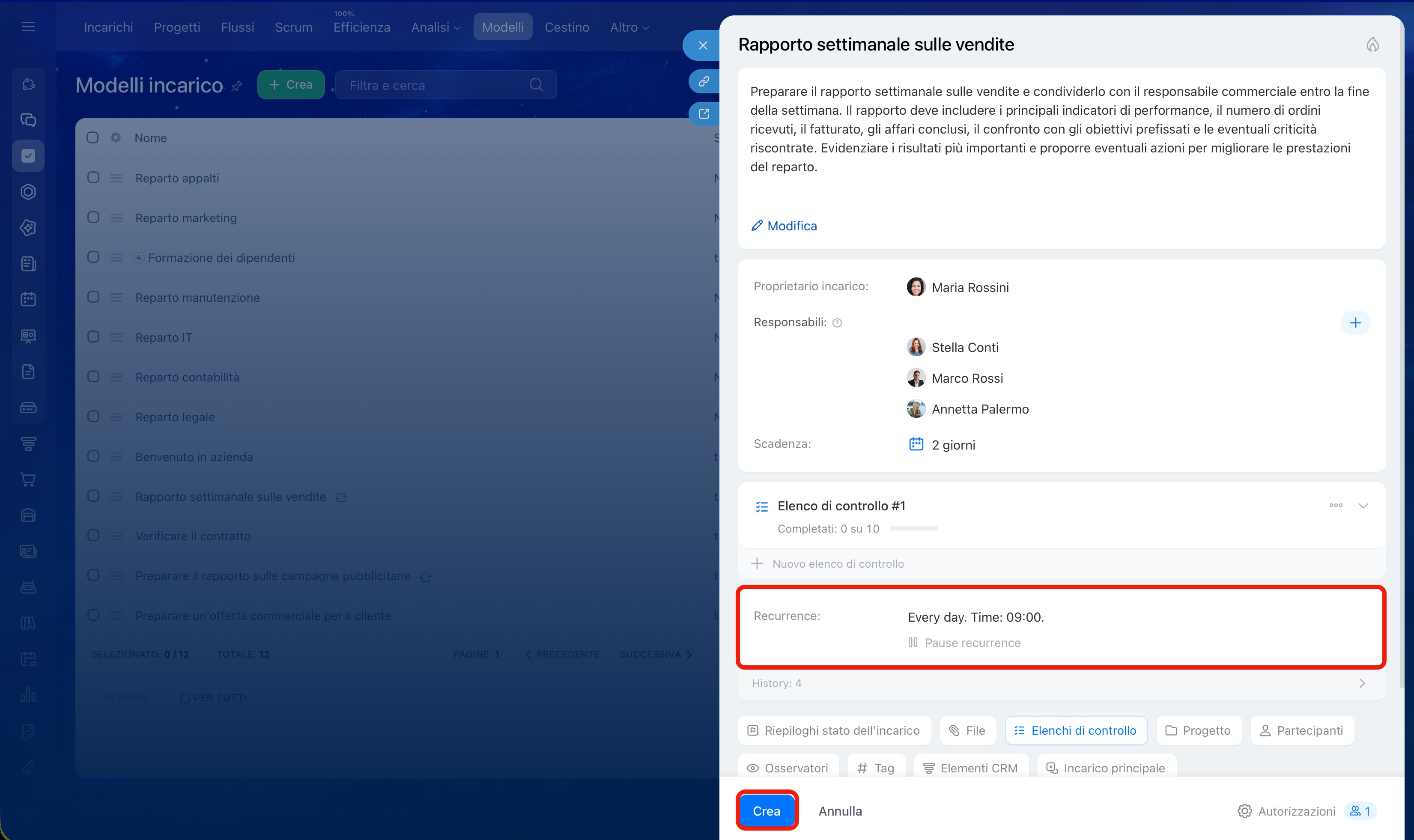
Task: Go to the SUCCESSIVA page
Action: [x=656, y=654]
